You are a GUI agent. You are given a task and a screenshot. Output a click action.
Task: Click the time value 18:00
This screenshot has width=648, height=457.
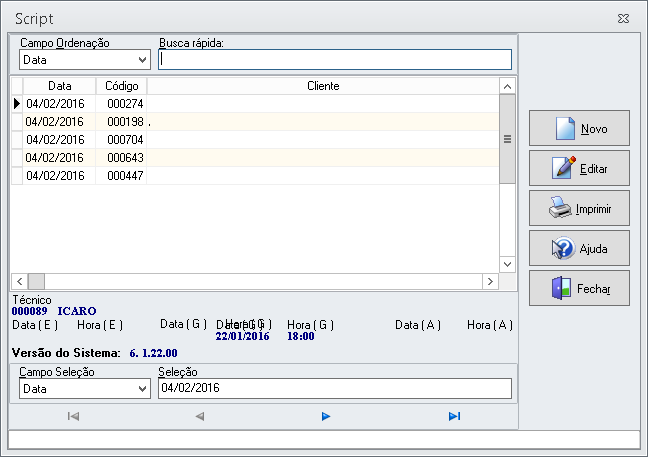click(x=301, y=336)
